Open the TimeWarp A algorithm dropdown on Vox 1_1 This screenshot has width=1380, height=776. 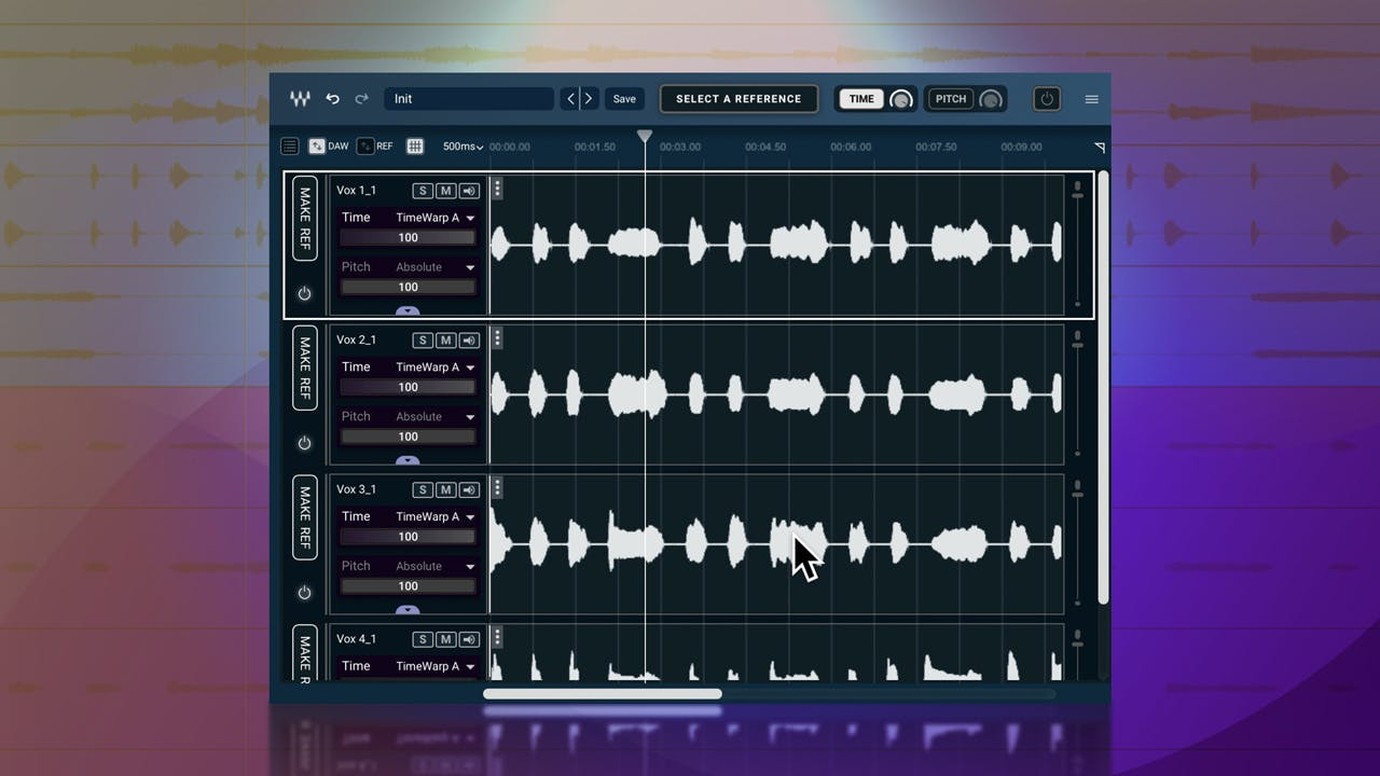[x=434, y=217]
